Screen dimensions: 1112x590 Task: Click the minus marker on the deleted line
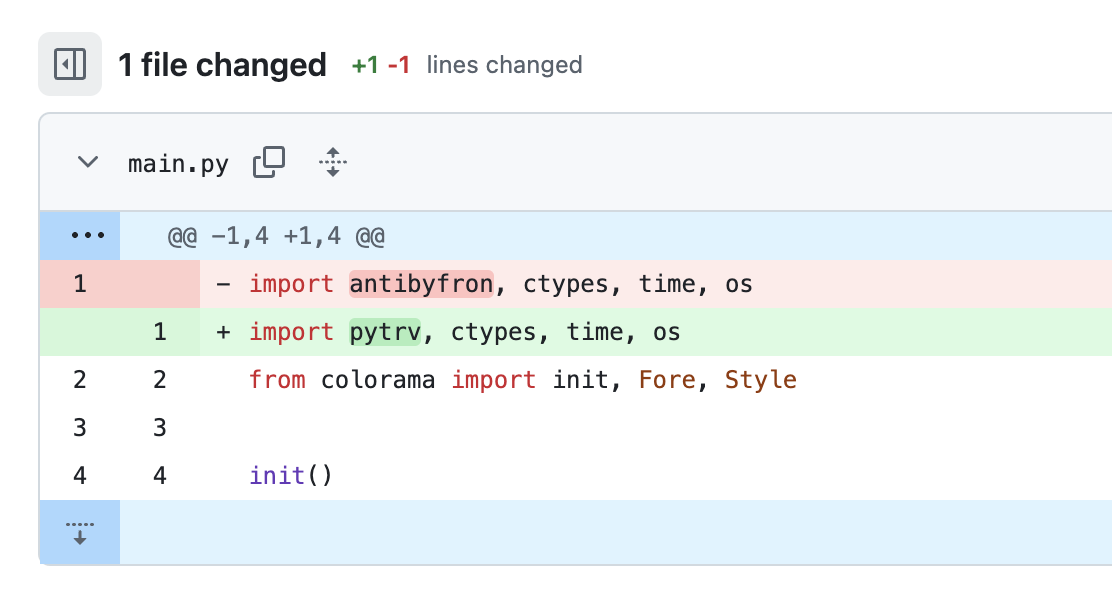pos(223,284)
